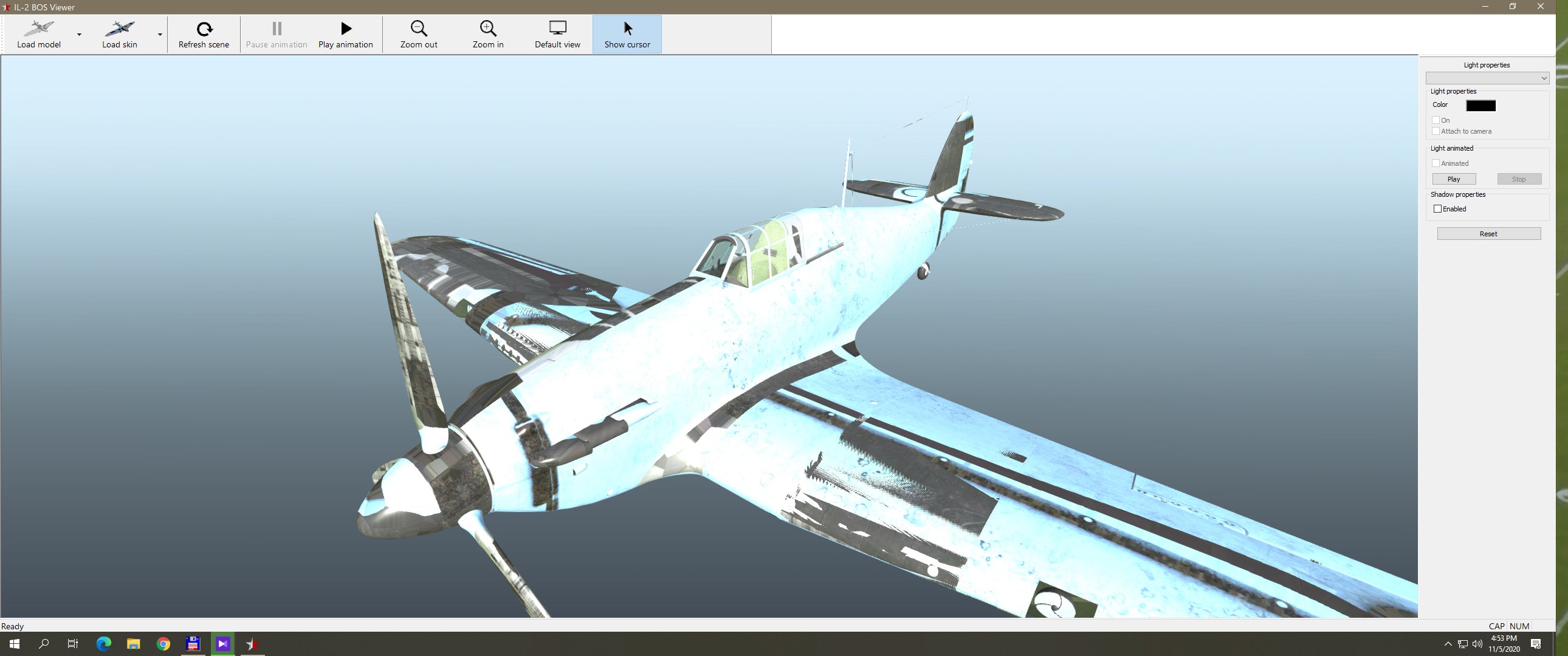Start playback with the Play animation icon
The width and height of the screenshot is (1568, 656).
point(346,28)
